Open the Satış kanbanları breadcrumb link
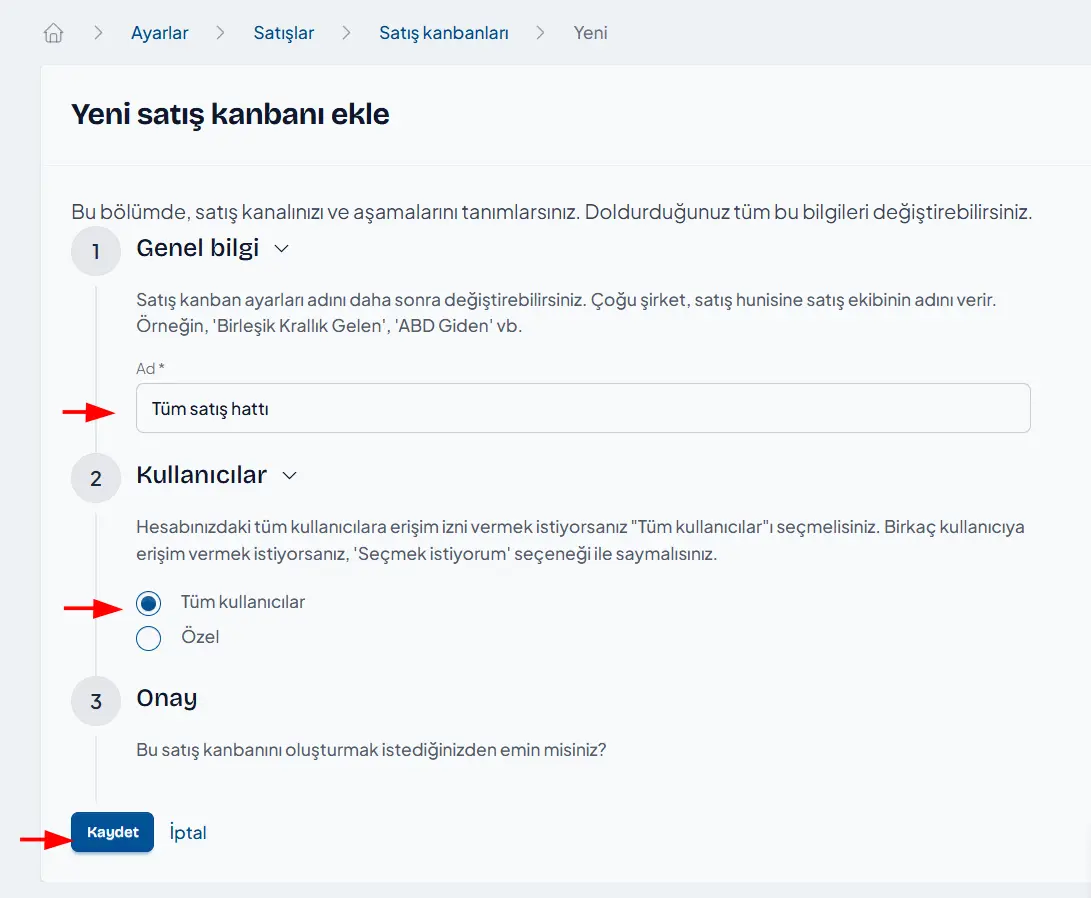The height and width of the screenshot is (898, 1091). [443, 33]
